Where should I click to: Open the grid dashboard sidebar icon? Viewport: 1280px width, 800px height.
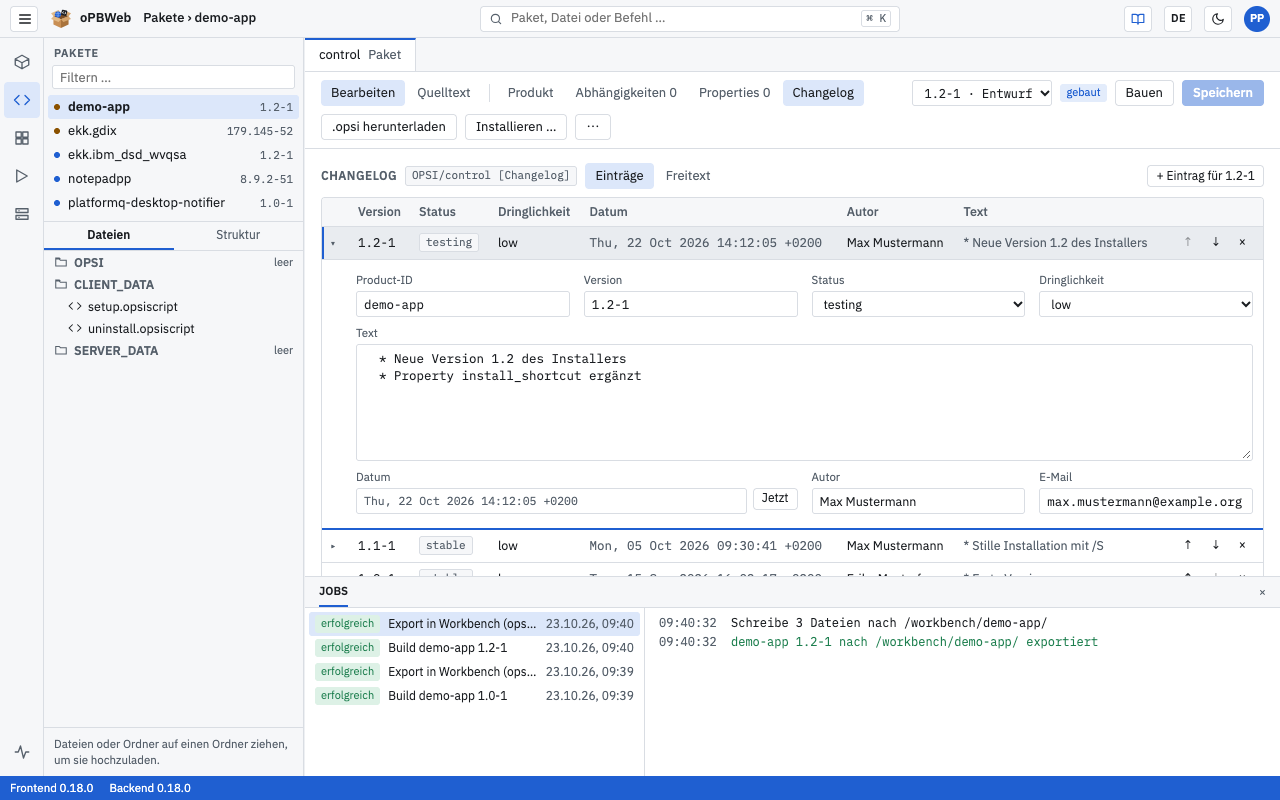pos(22,138)
